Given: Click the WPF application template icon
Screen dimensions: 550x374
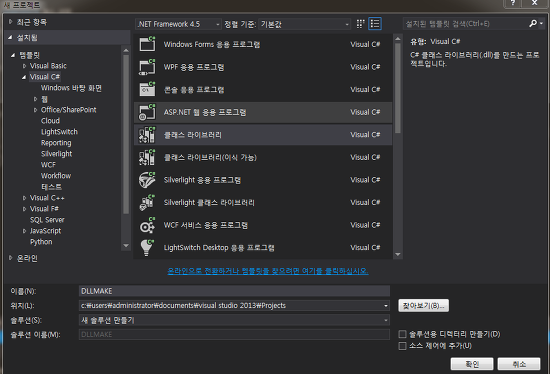Looking at the screenshot, I should [147, 67].
